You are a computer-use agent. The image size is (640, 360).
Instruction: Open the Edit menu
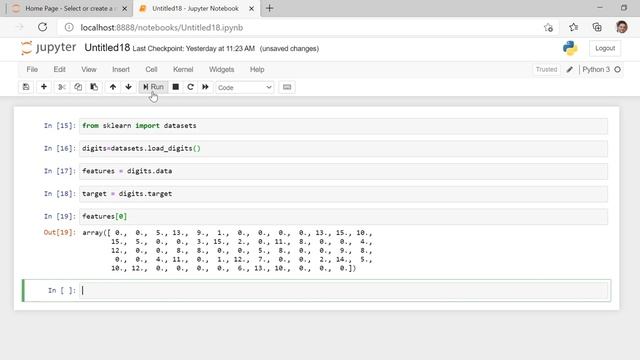60,69
